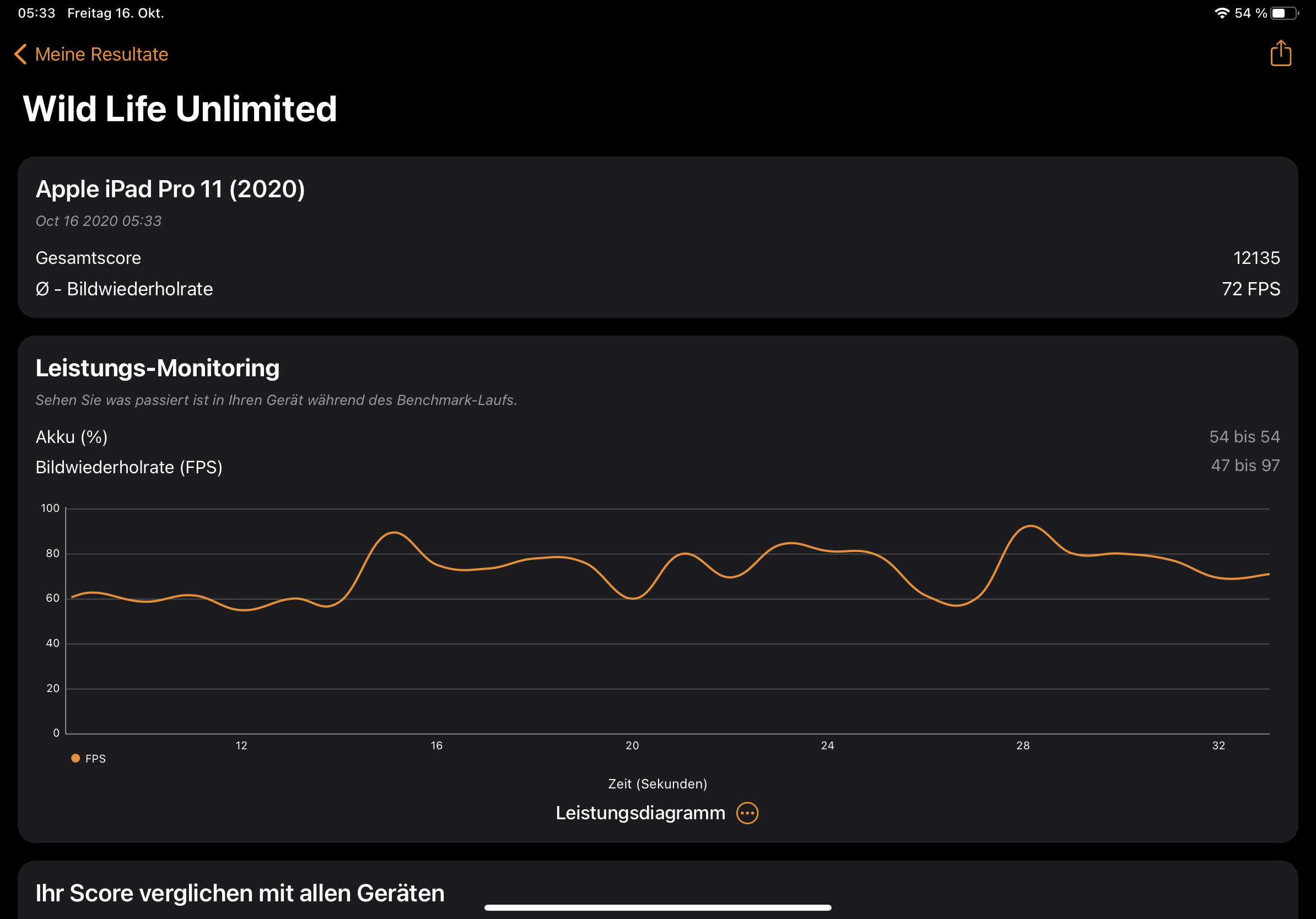Image resolution: width=1316 pixels, height=919 pixels.
Task: Open Ihr Score verglichen mit allen Geräten section
Action: 240,892
